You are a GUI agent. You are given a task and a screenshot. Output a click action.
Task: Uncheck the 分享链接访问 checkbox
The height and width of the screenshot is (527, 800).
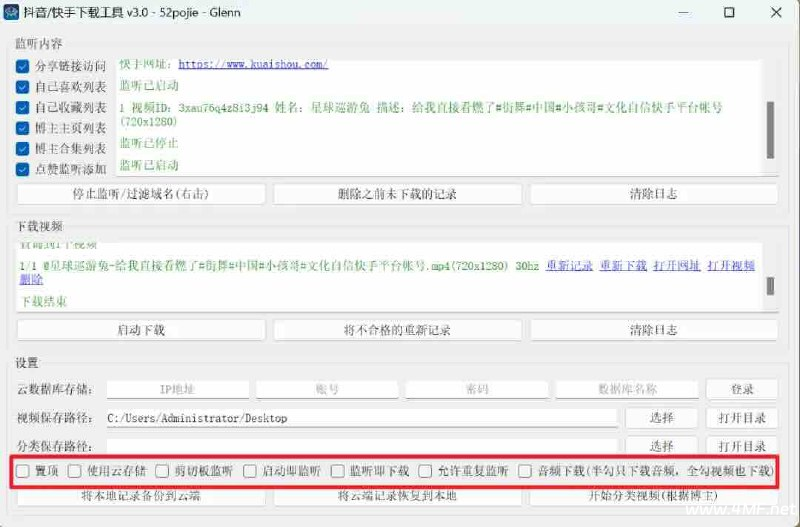pos(23,67)
